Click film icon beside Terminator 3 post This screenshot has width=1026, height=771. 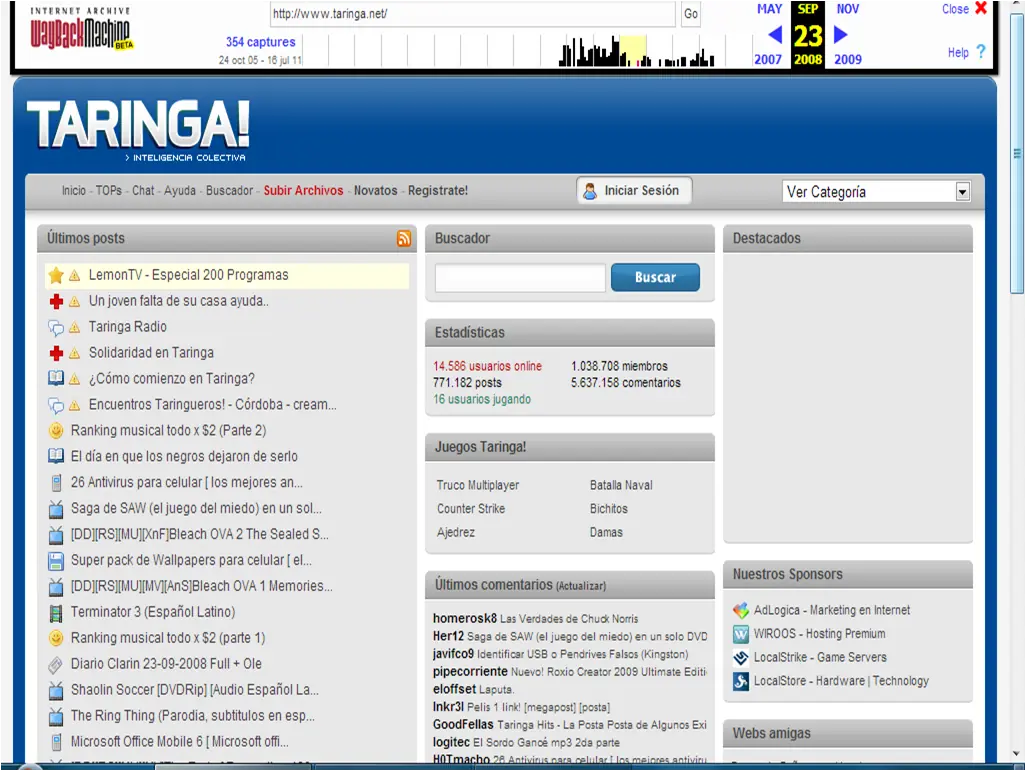pyautogui.click(x=56, y=613)
